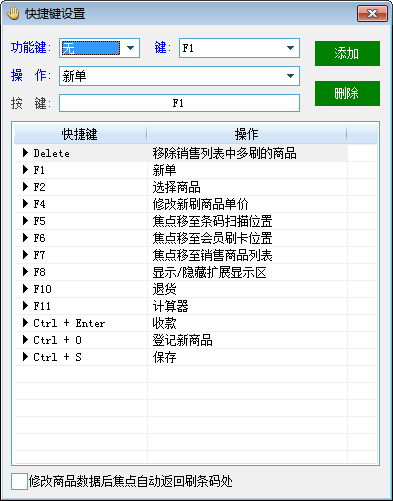Select the Ctrl + O shortcut cell
This screenshot has width=393, height=501.
[x=89, y=340]
